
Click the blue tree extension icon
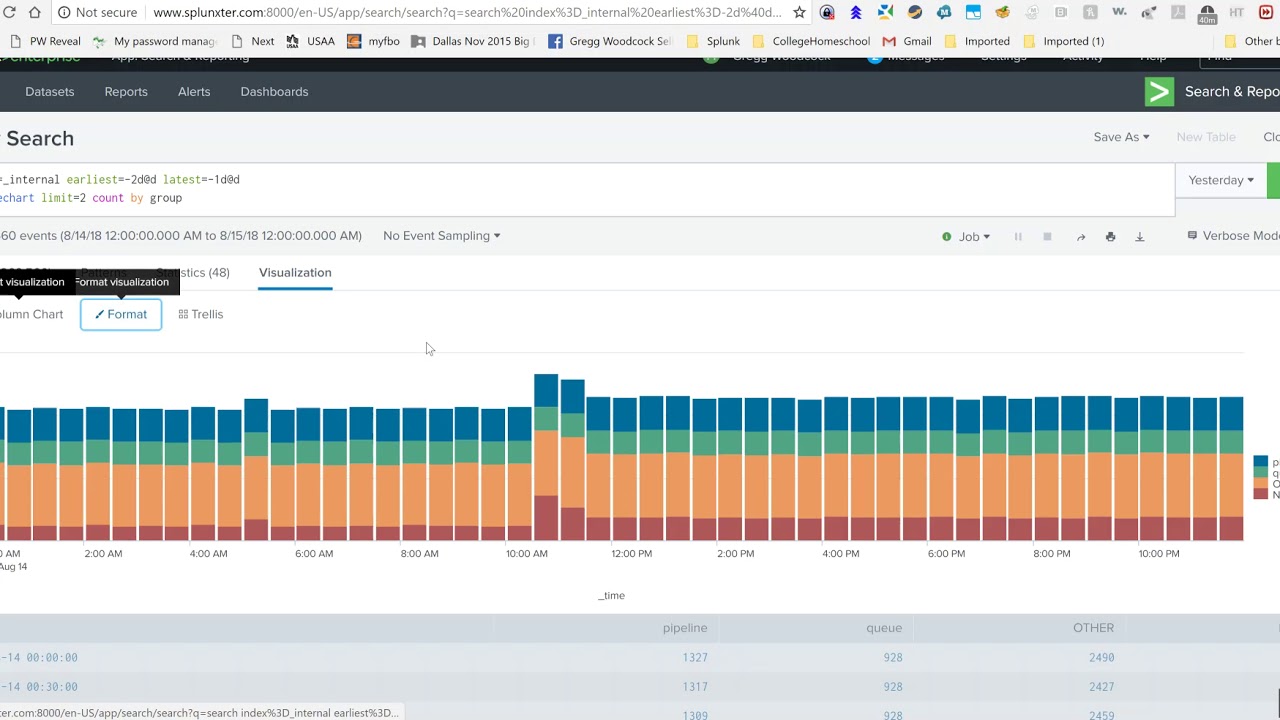click(856, 12)
